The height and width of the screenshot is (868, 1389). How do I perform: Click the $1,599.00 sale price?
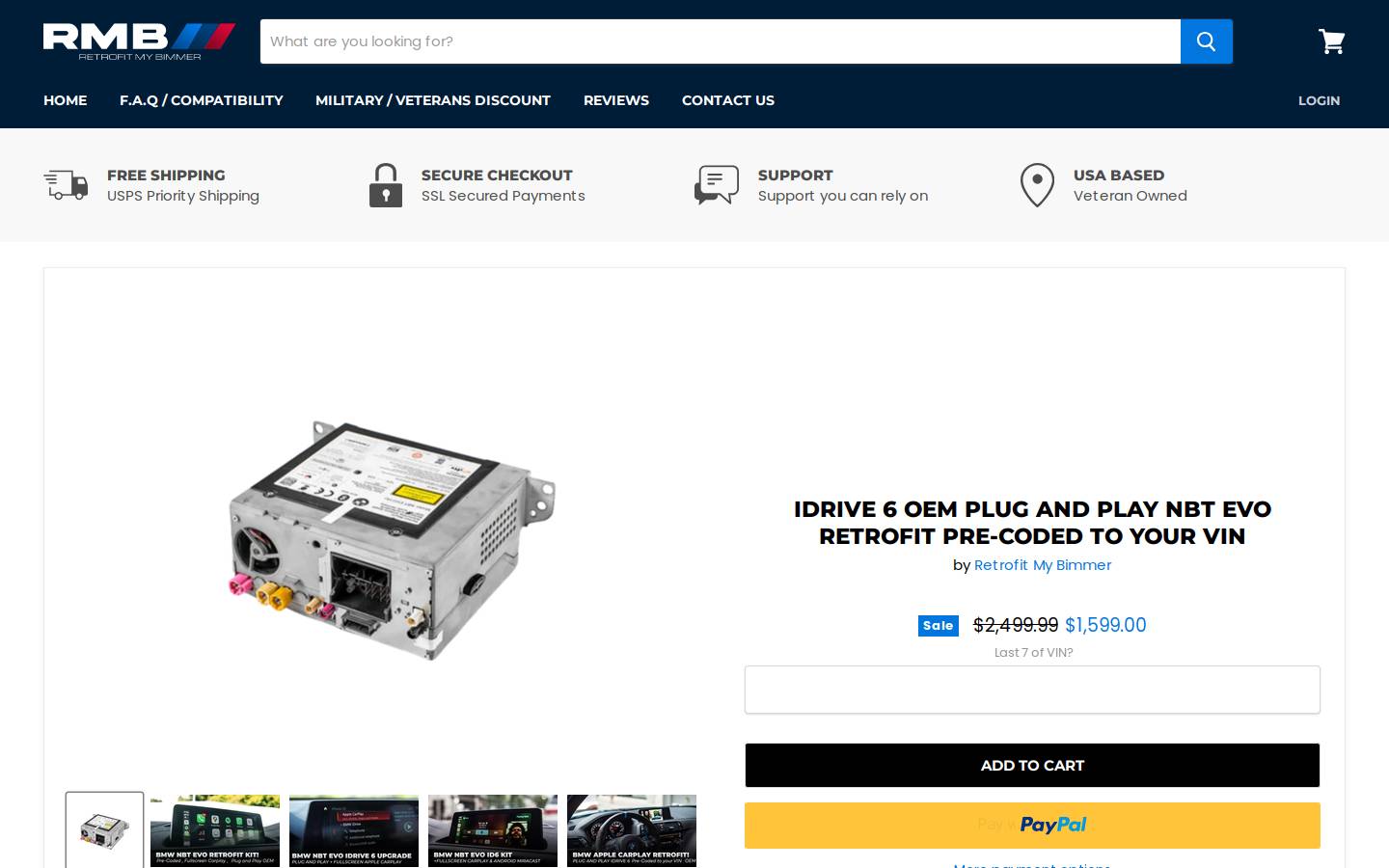pos(1105,625)
